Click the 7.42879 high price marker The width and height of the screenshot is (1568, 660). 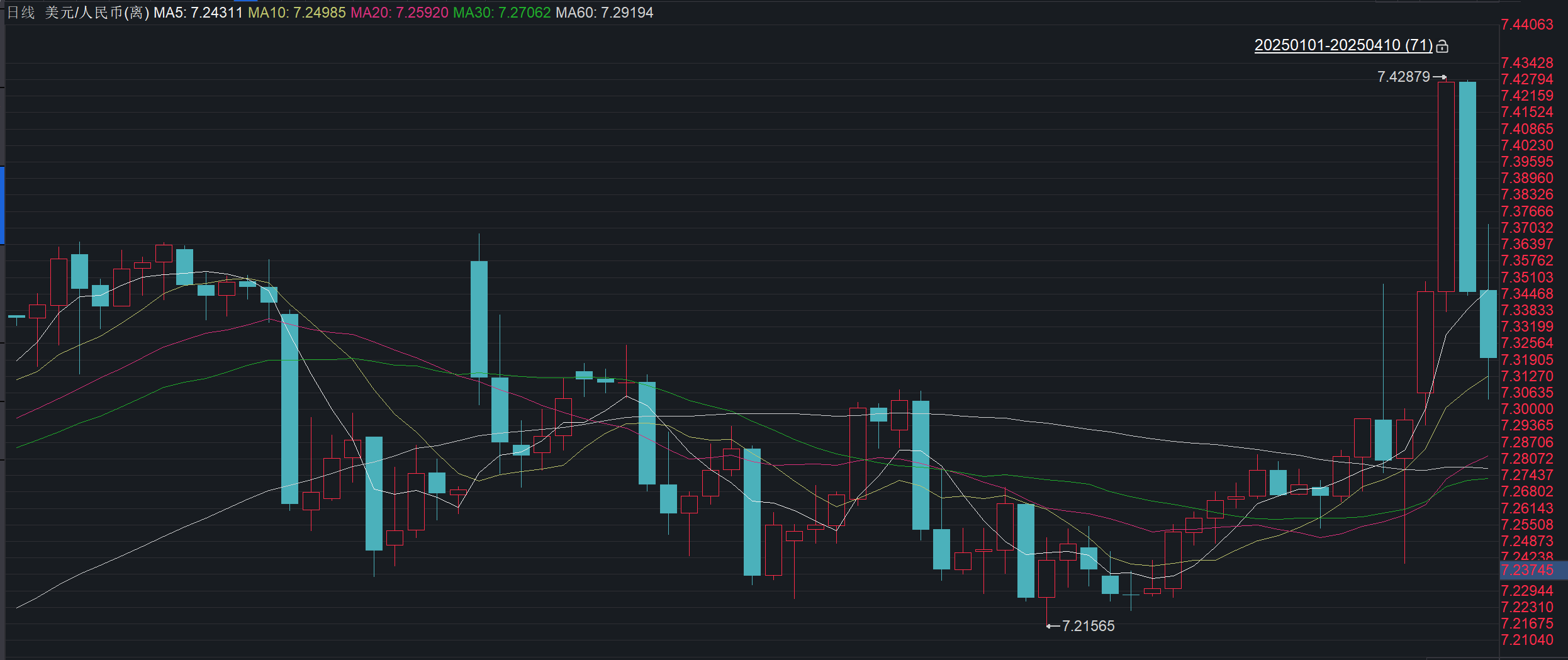1403,77
